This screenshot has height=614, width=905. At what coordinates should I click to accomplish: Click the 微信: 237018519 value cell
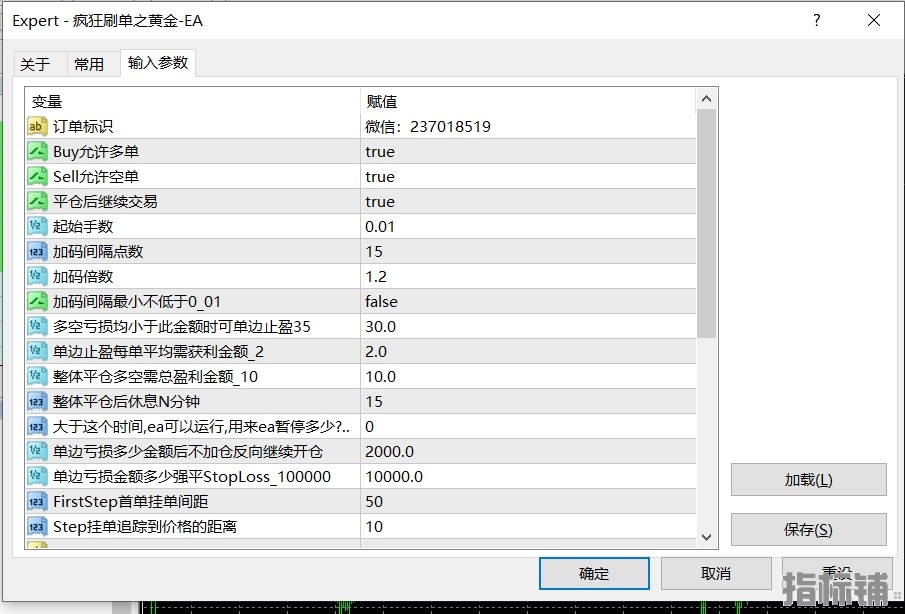coord(528,126)
